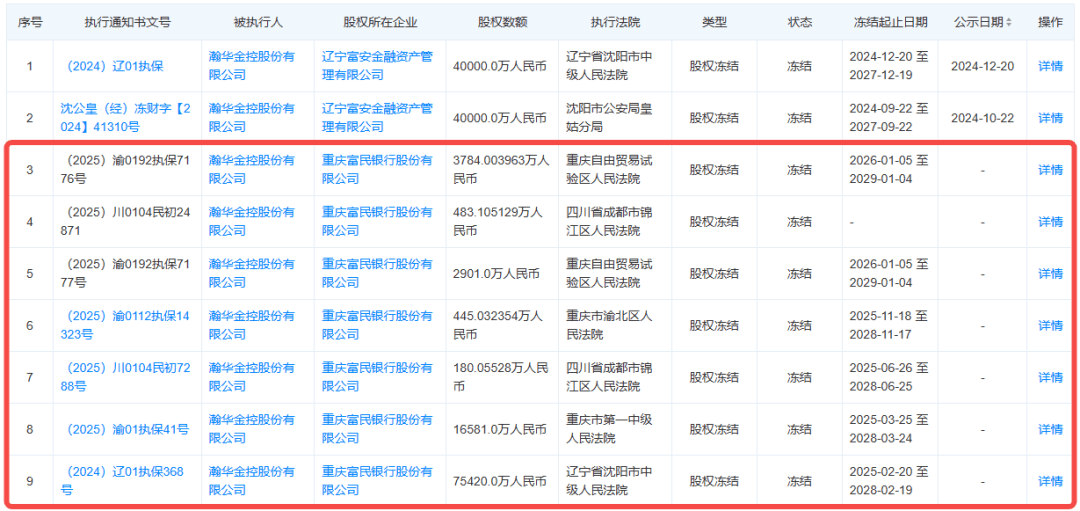Select freeze period 2024-09-22 至 2027-09-22

point(889,118)
